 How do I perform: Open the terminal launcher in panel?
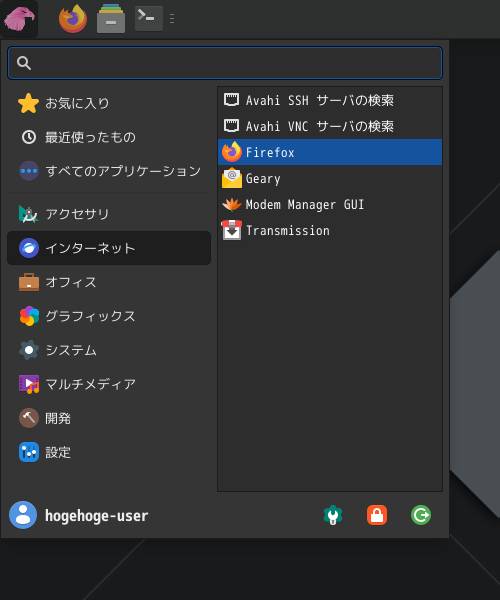tap(149, 18)
